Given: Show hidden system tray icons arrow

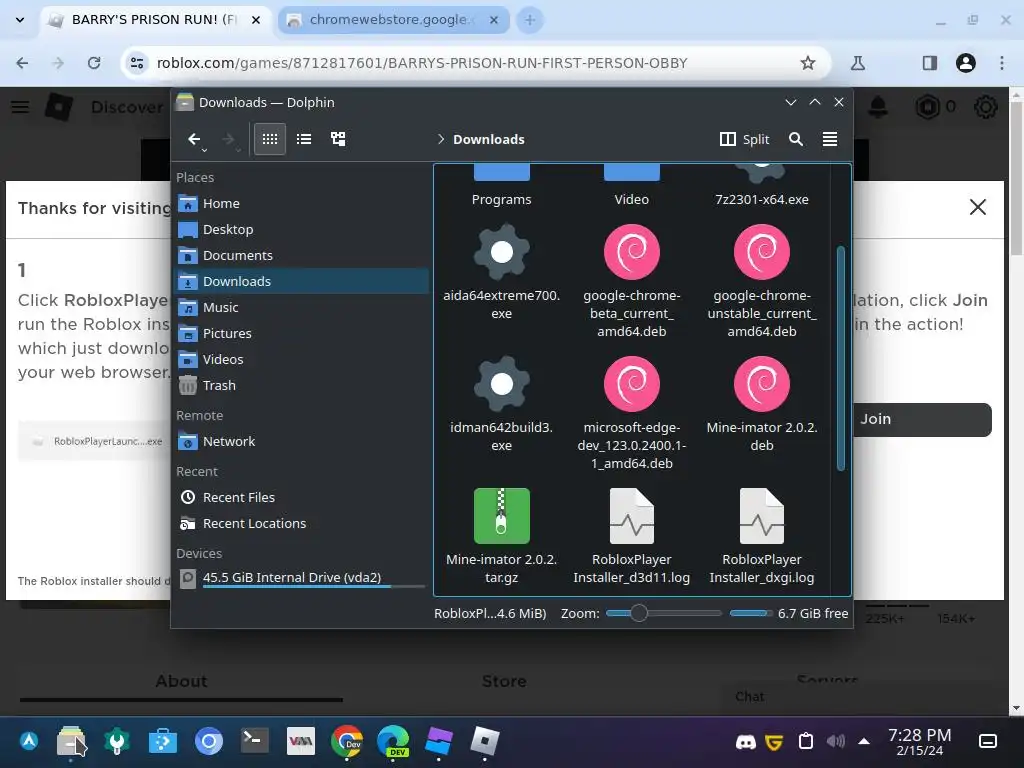Looking at the screenshot, I should pos(864,741).
